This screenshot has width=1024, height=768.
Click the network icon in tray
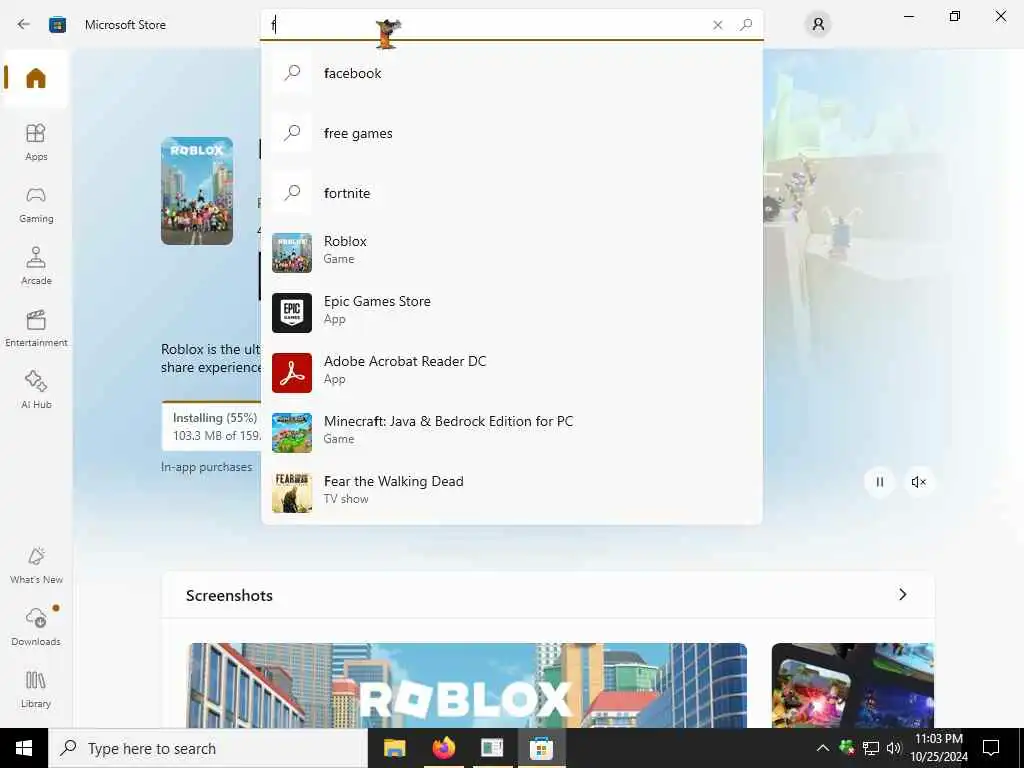(x=871, y=748)
